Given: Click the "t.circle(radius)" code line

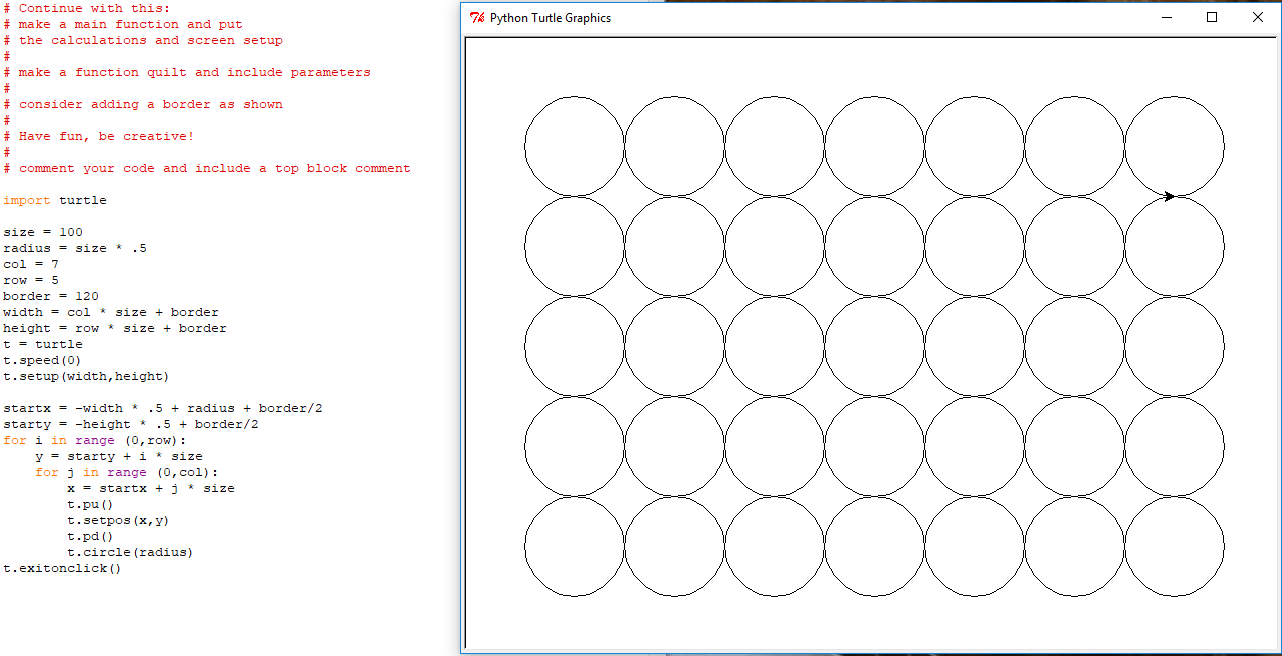Looking at the screenshot, I should pos(130,552).
